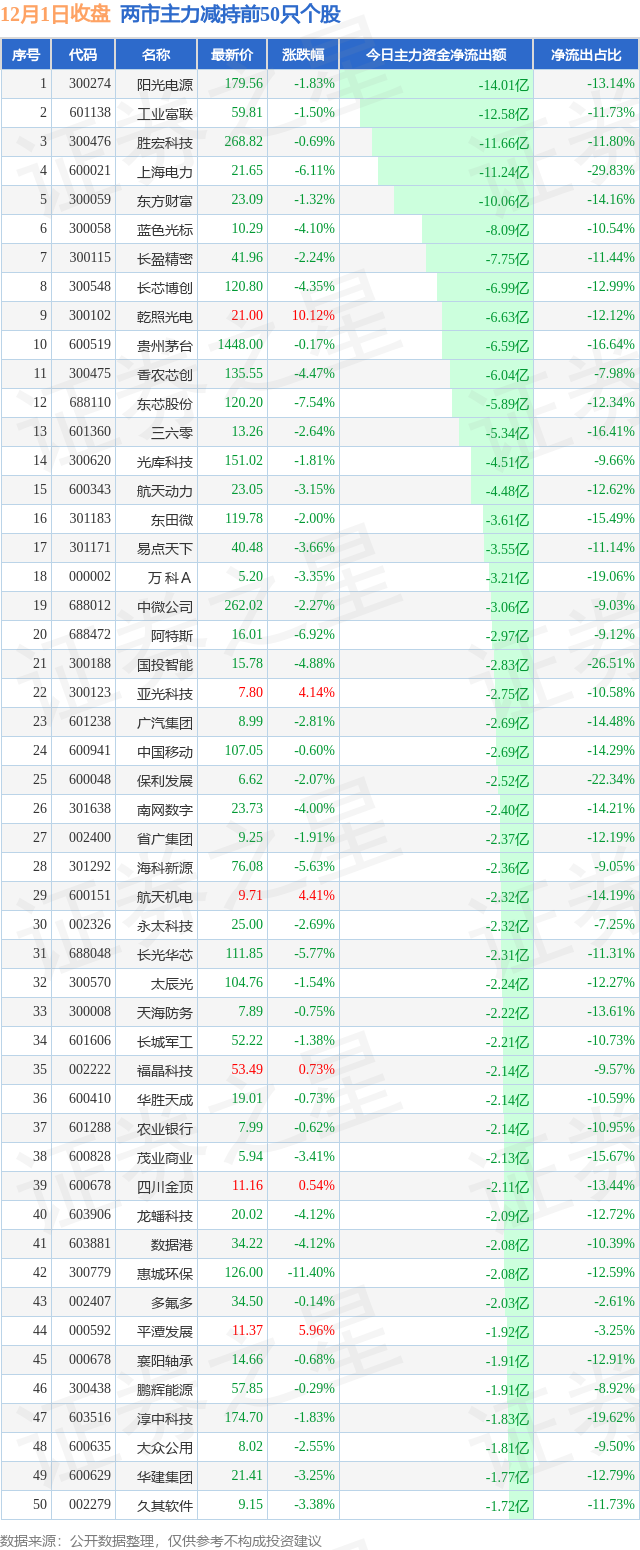
Task: Click the 今日主力资金净流出额 header
Action: [x=435, y=54]
